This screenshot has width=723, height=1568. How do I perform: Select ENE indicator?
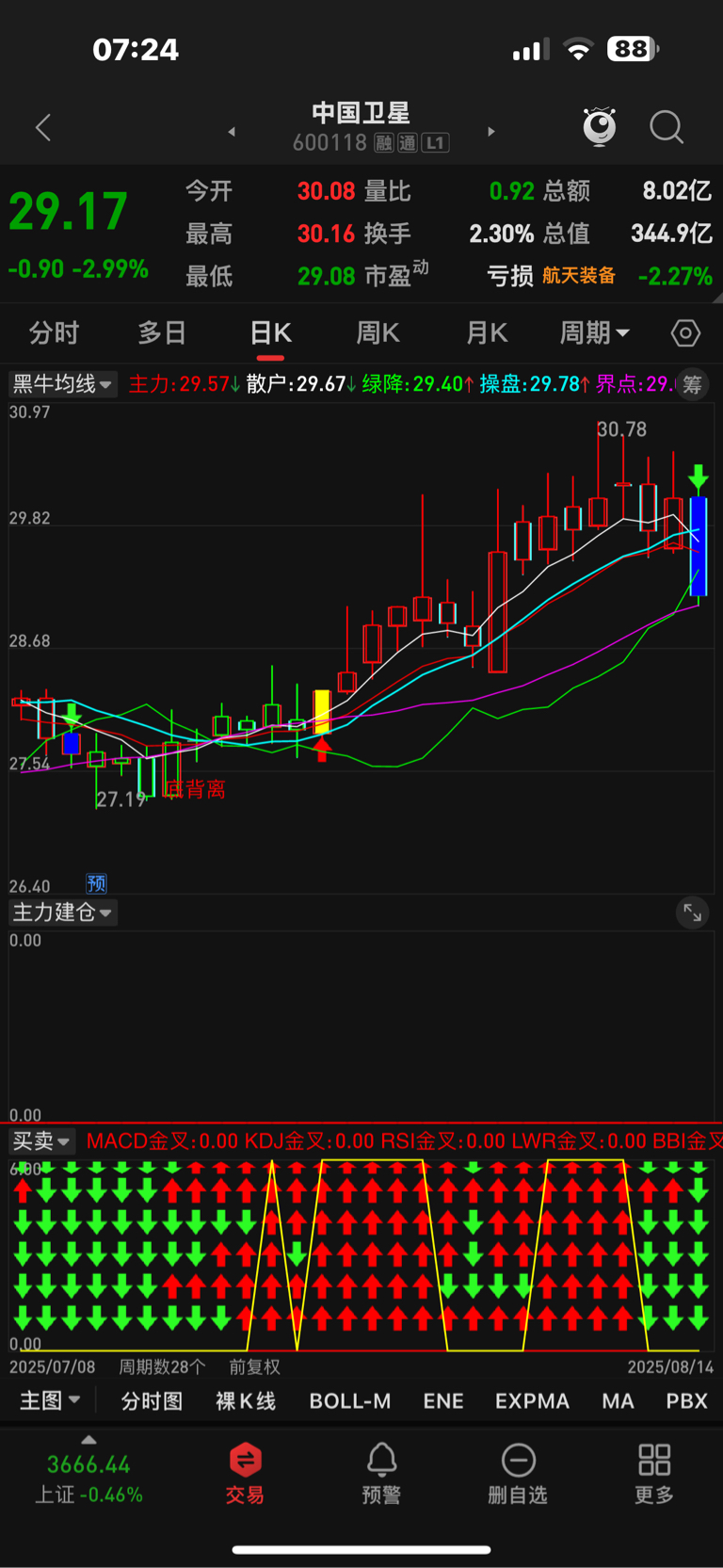(x=443, y=1401)
